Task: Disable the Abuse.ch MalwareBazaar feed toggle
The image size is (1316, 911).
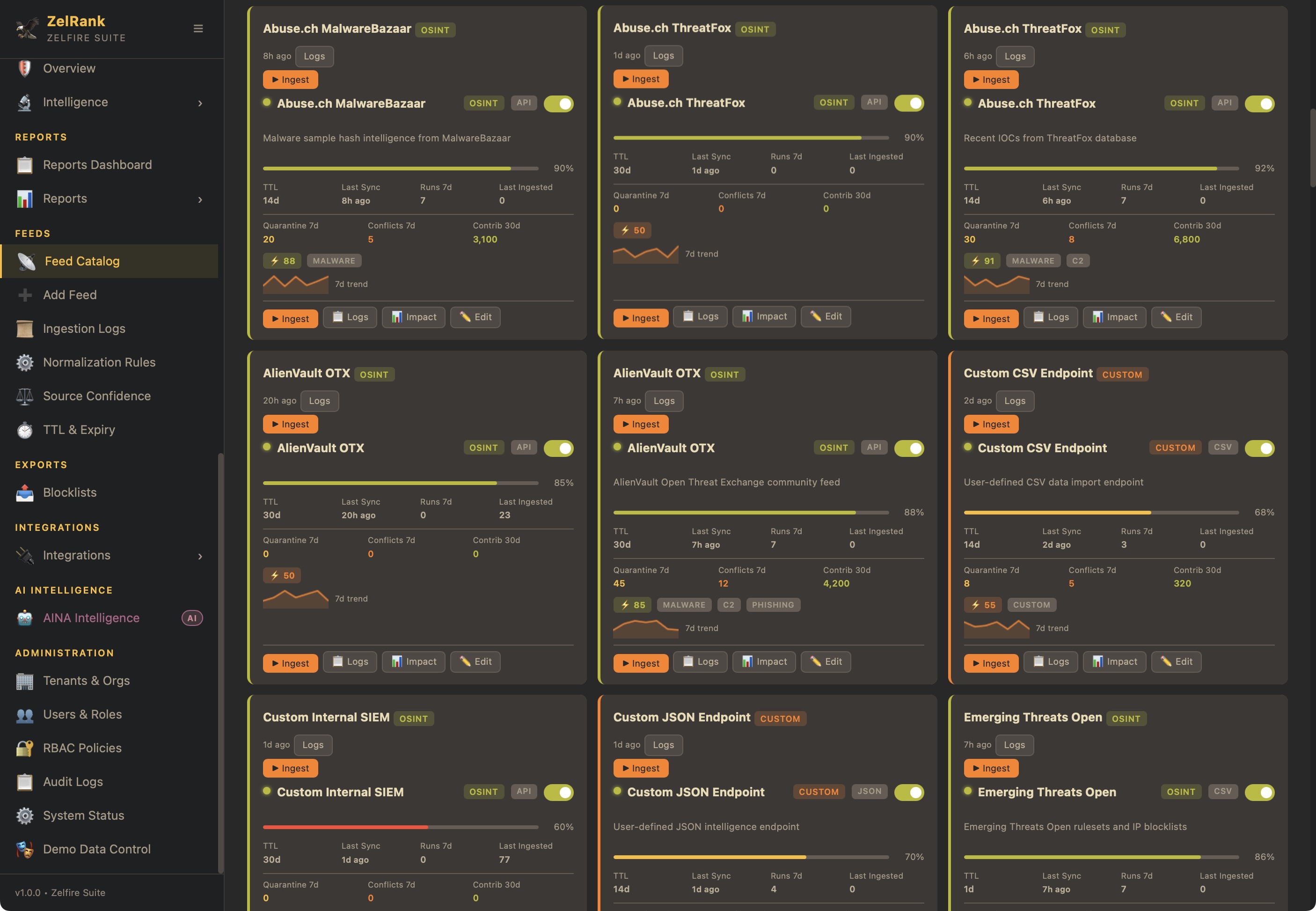Action: pos(558,104)
